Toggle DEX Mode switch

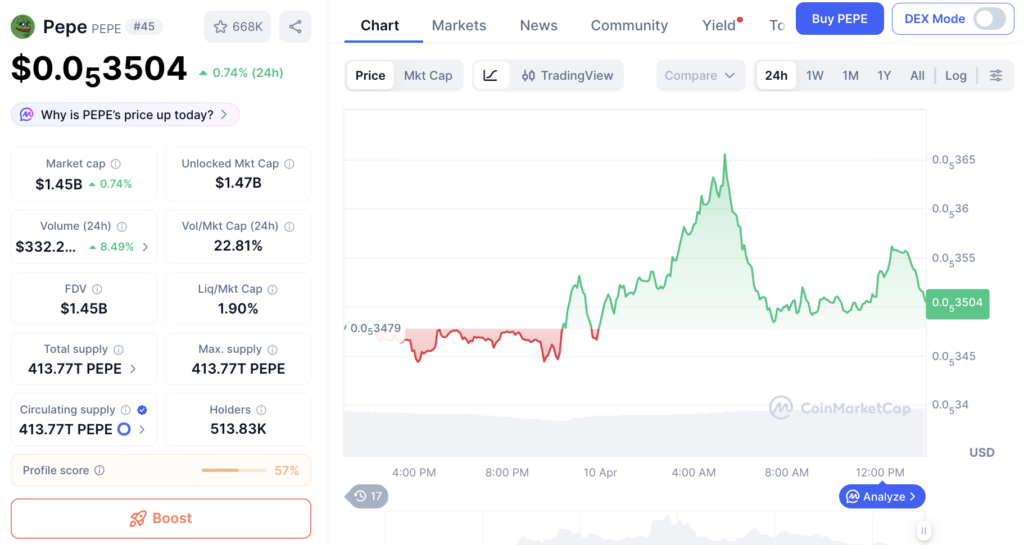(990, 19)
